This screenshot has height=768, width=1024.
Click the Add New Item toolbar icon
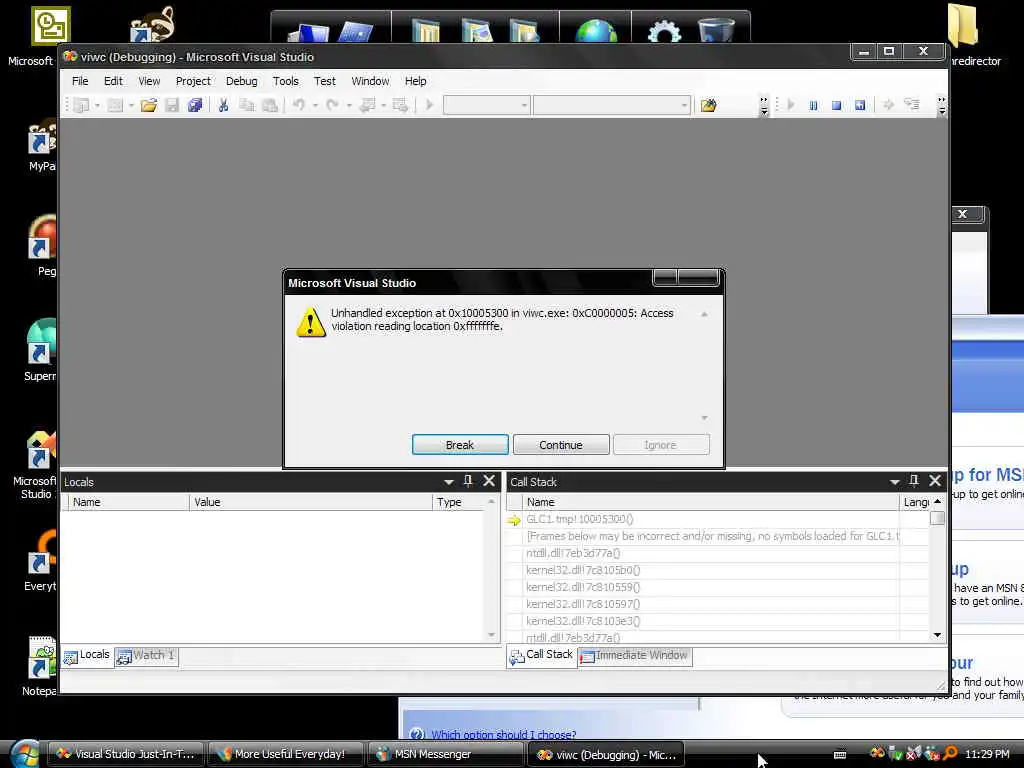[115, 105]
